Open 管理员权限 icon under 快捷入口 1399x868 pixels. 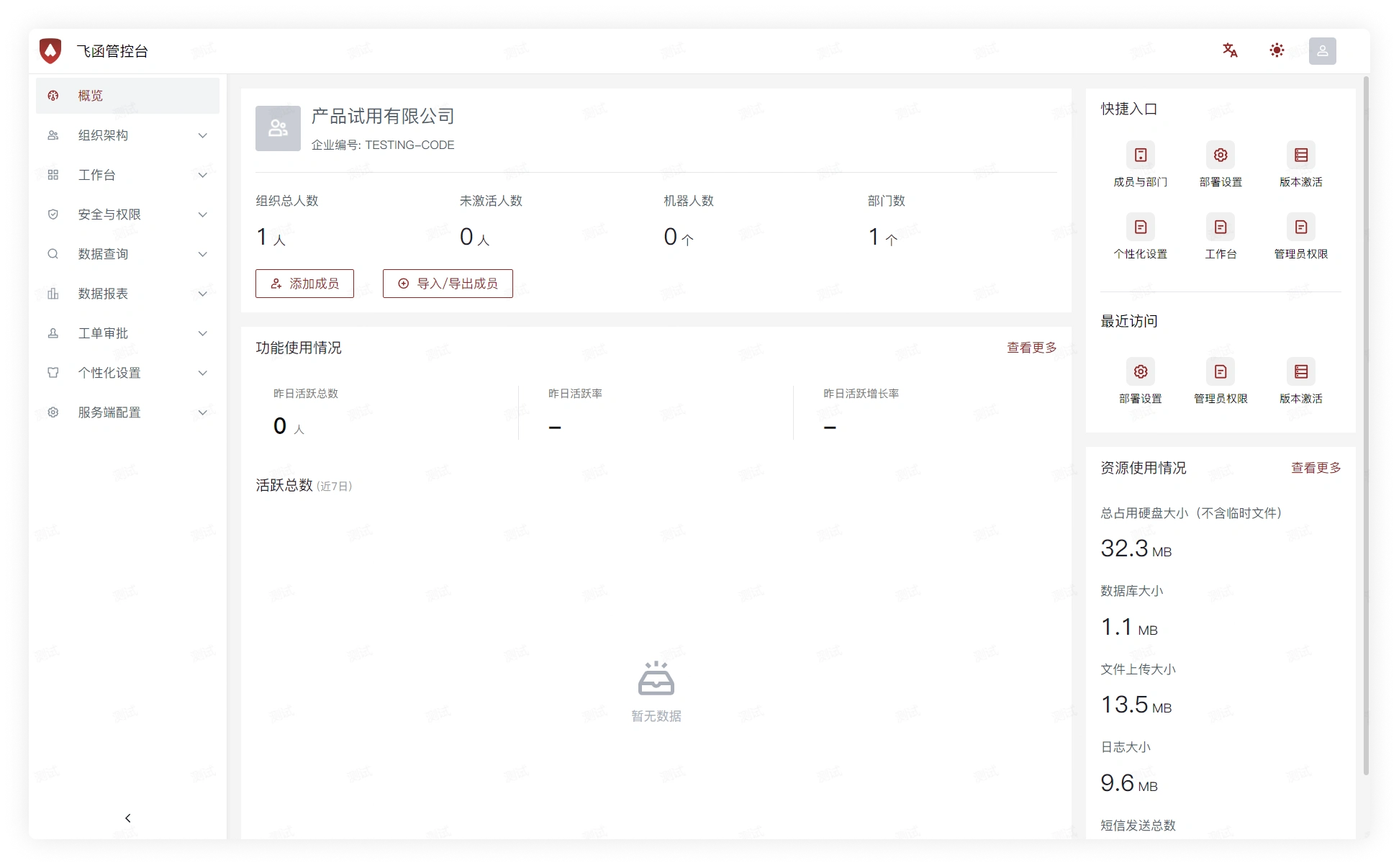(1301, 227)
